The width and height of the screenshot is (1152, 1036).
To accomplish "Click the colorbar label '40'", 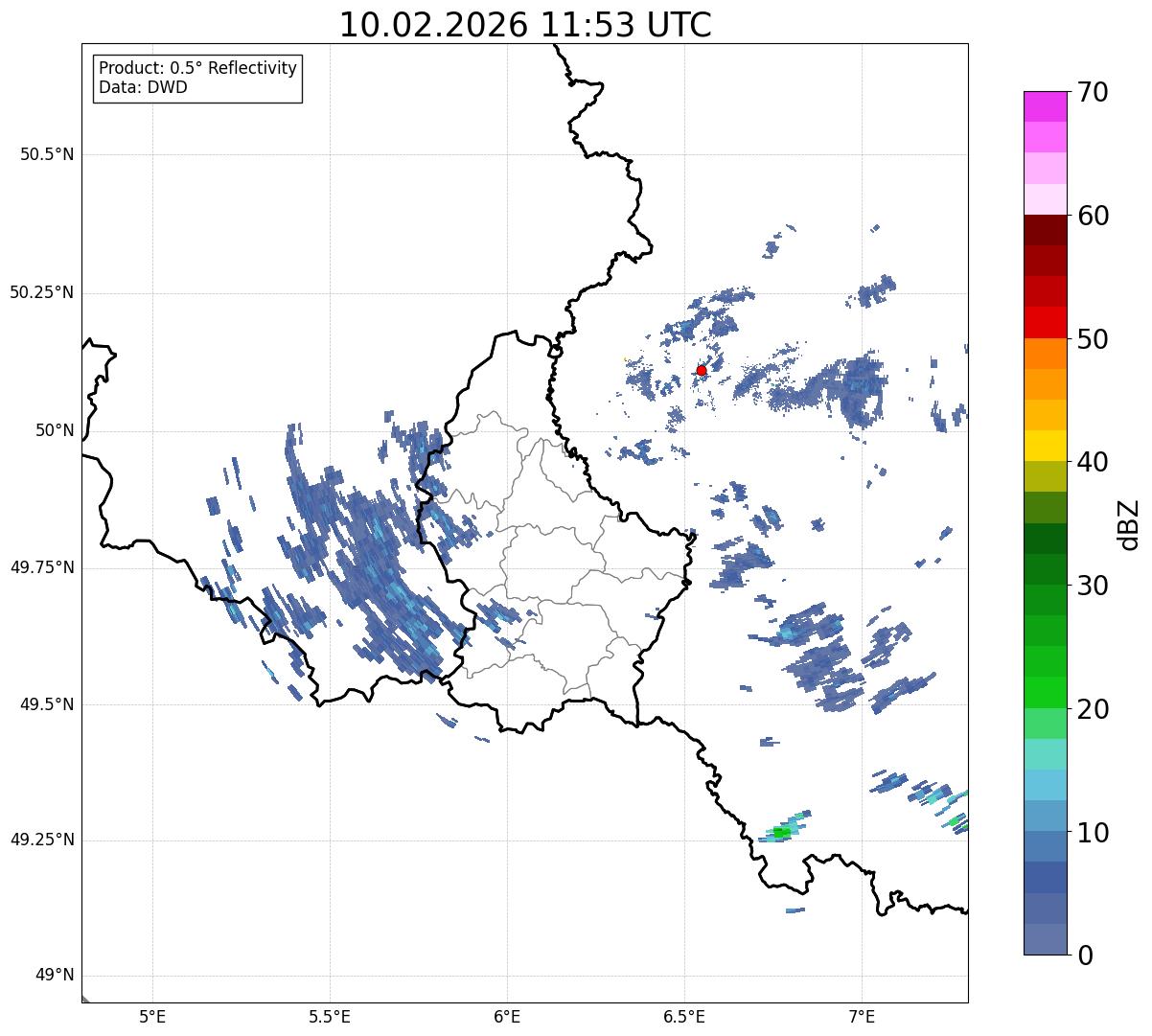I will (1093, 462).
